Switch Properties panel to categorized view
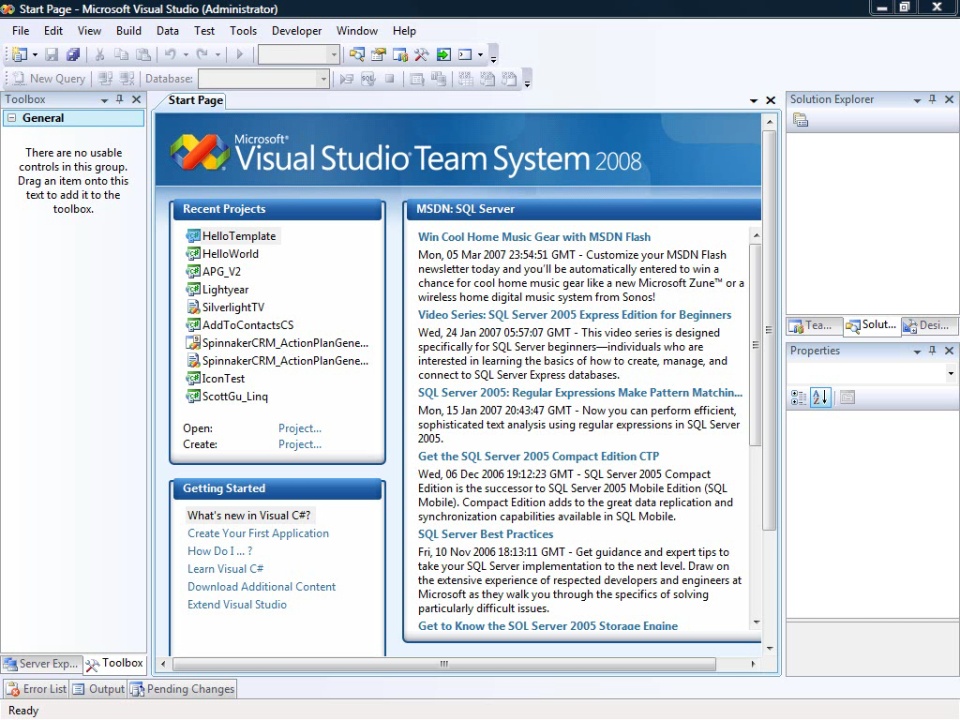The height and width of the screenshot is (720, 960). click(799, 397)
